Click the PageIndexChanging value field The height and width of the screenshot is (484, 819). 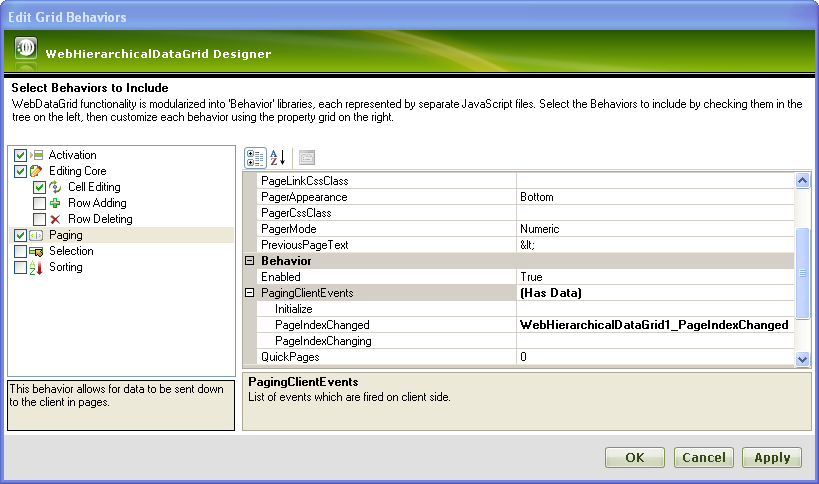click(x=655, y=341)
